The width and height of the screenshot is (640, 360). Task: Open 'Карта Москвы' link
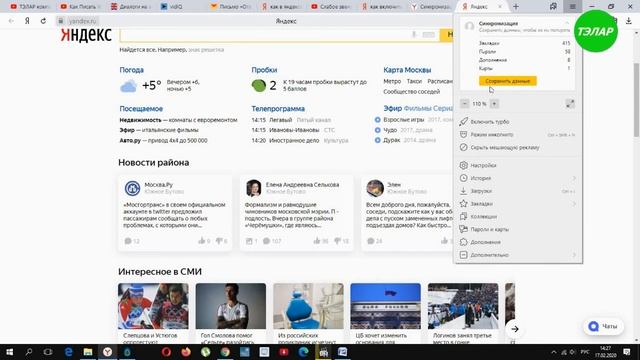click(x=407, y=70)
